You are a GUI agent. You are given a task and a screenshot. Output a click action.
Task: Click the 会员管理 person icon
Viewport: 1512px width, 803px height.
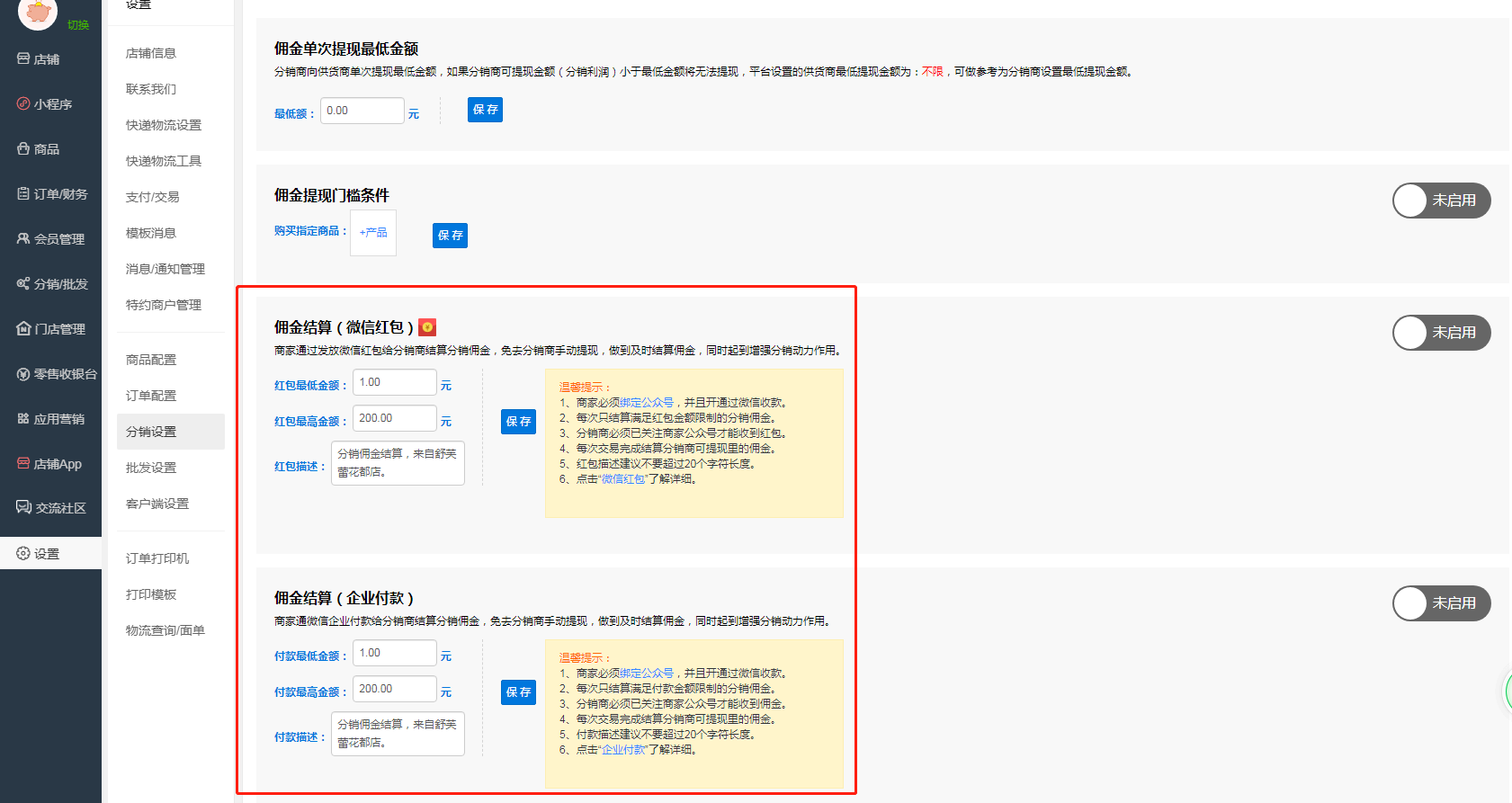pos(23,238)
